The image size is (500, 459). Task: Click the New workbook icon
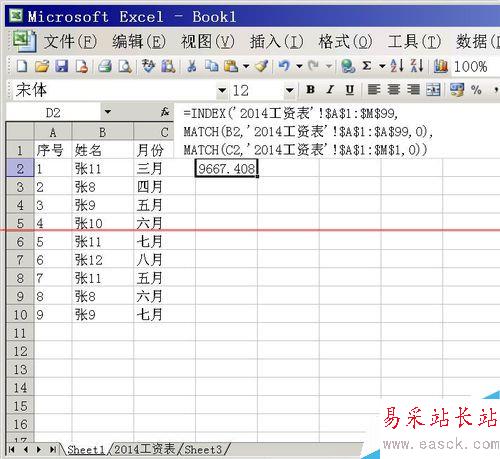[x=22, y=66]
